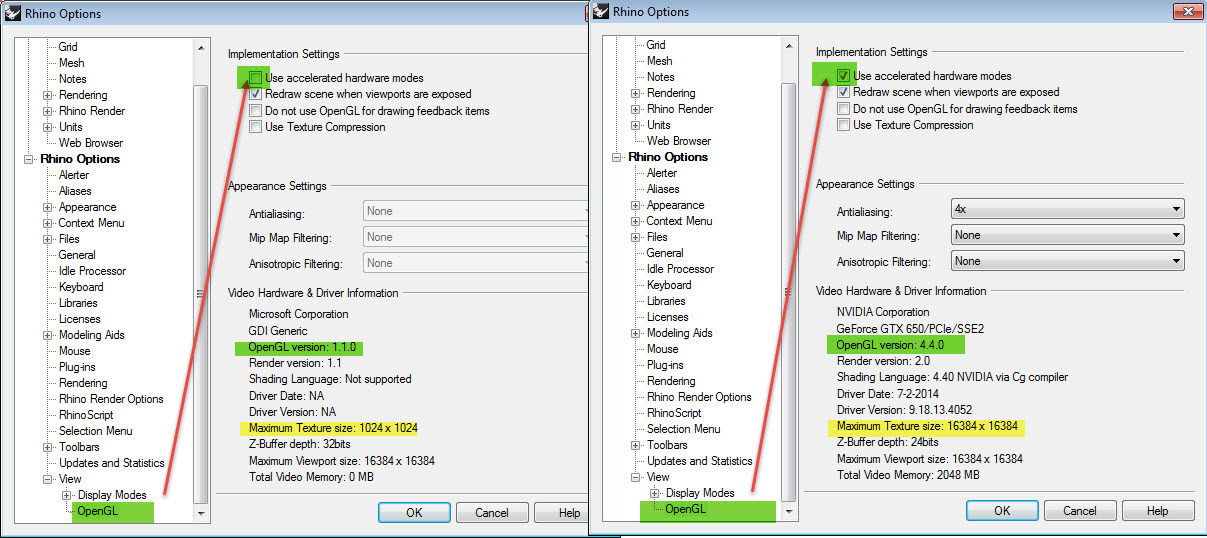Expand Appearance node in left window tree
1207x538 pixels.
click(x=48, y=207)
